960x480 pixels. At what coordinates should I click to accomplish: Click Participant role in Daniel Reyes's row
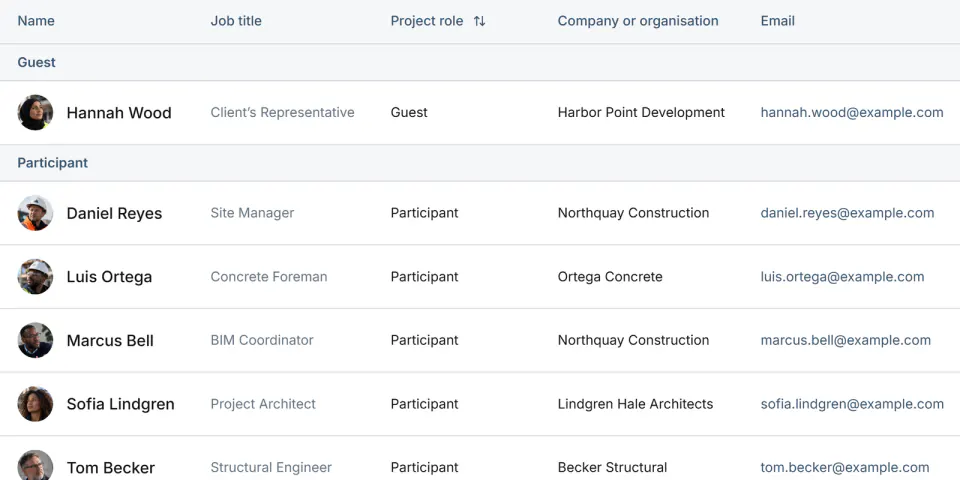pos(424,213)
